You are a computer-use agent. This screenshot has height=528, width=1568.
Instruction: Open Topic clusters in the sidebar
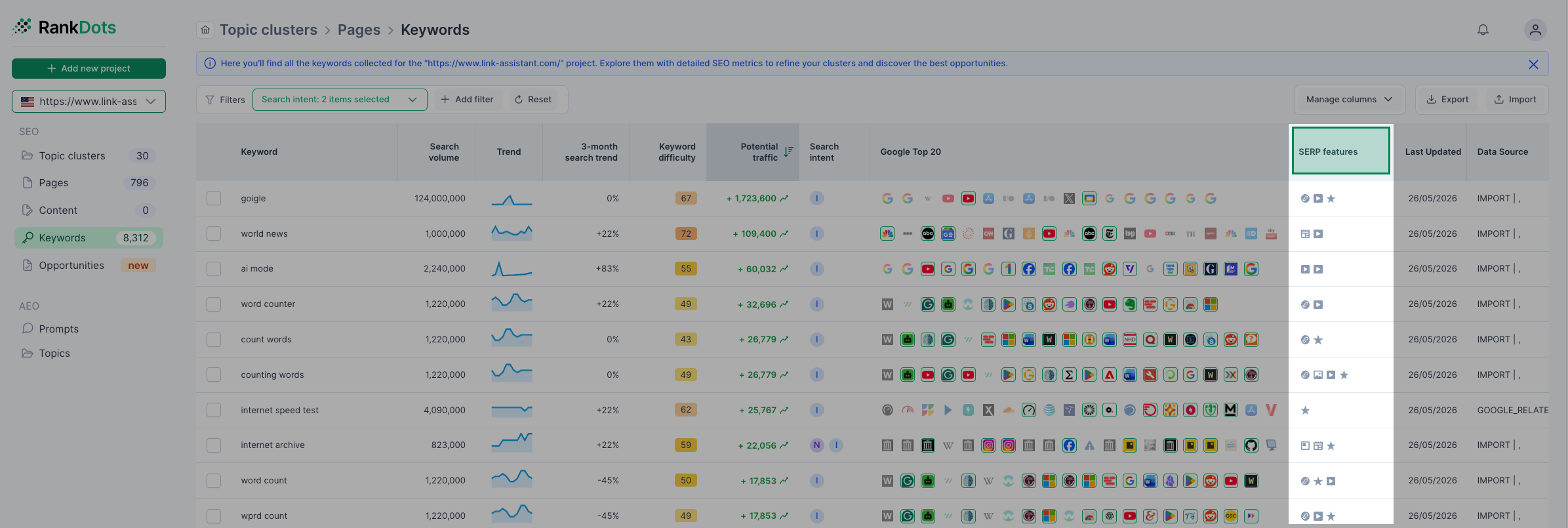(89, 156)
